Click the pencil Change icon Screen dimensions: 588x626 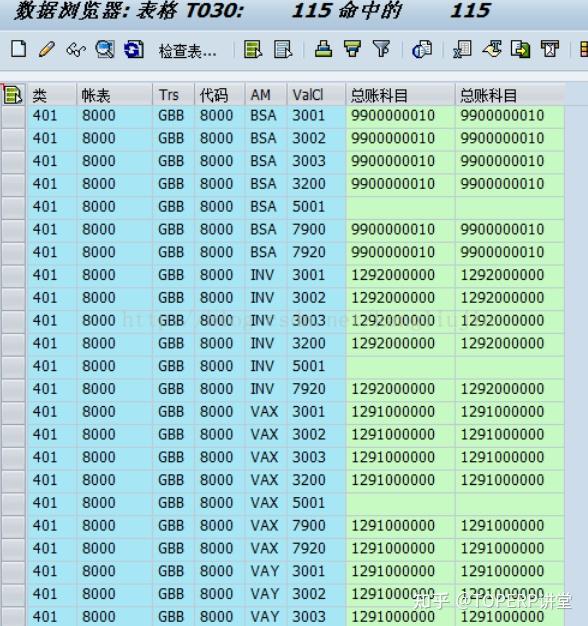[x=47, y=50]
